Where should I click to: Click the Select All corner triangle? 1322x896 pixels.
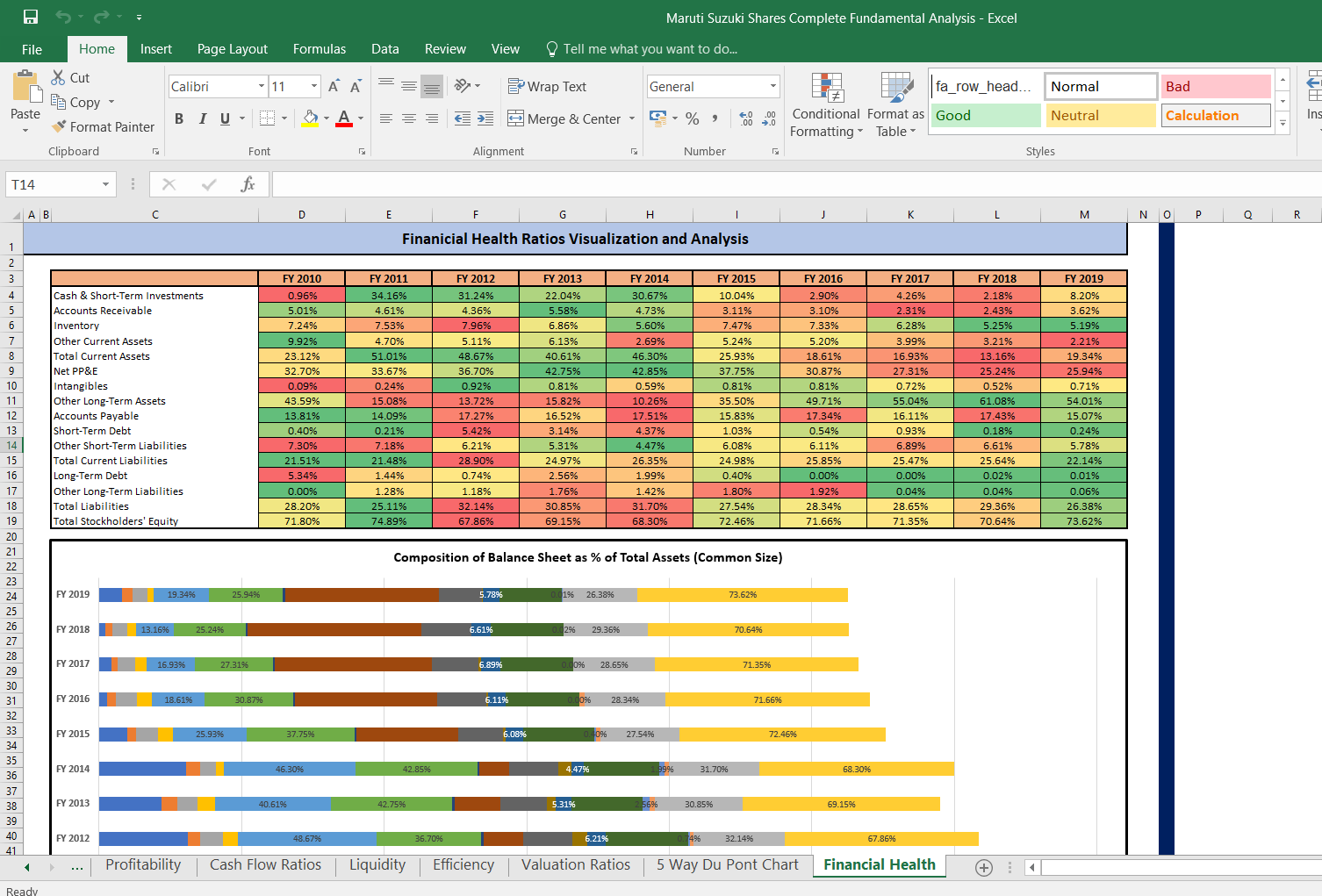16,215
